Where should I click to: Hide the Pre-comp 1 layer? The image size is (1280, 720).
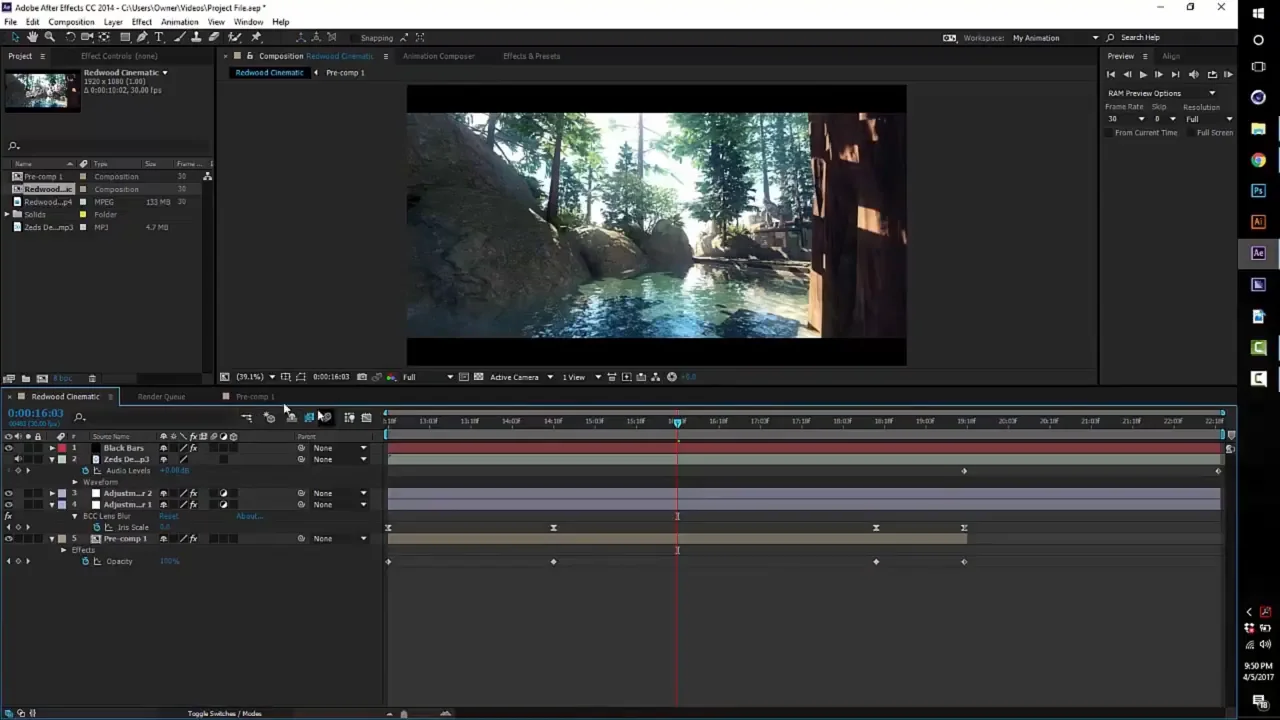[x=9, y=538]
